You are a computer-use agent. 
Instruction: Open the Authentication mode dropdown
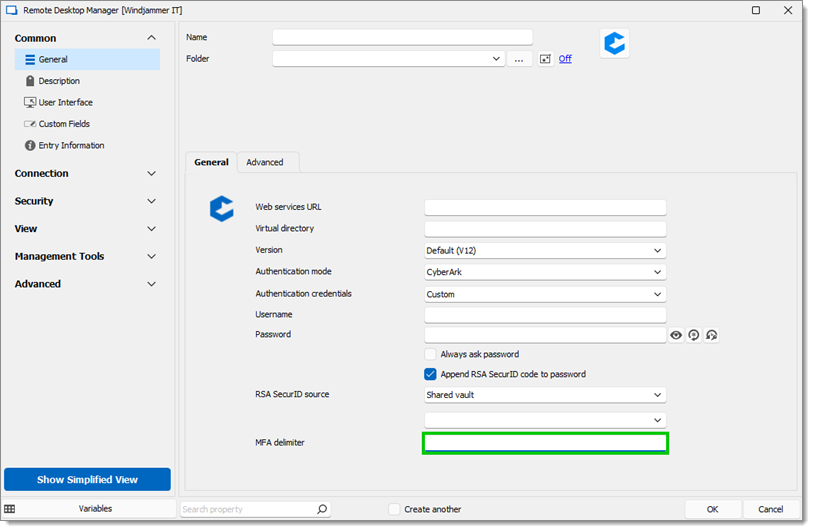click(x=545, y=272)
